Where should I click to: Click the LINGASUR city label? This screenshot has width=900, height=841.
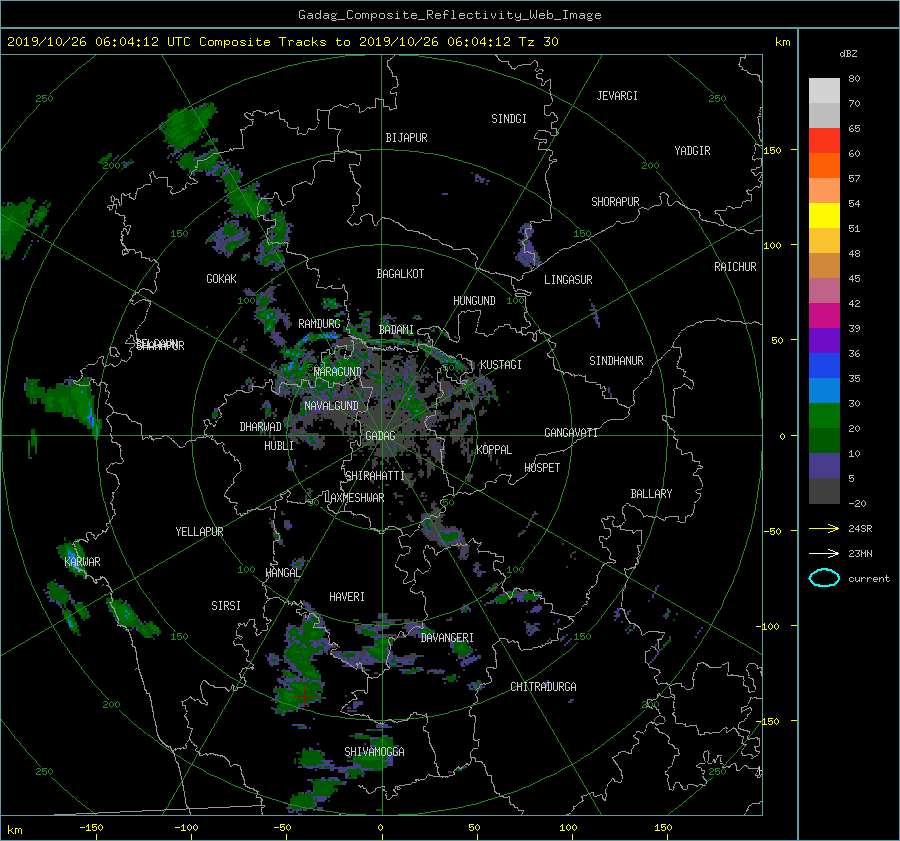[x=568, y=280]
